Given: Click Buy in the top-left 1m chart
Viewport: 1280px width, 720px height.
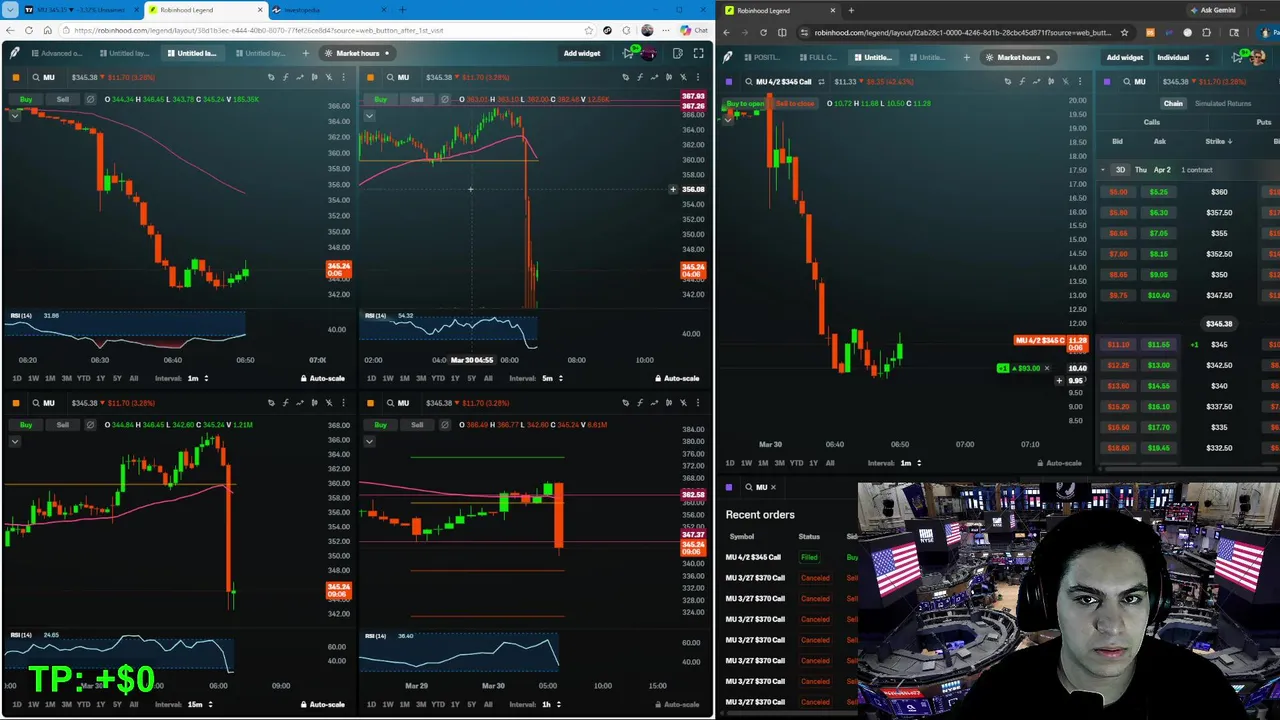Looking at the screenshot, I should tap(25, 99).
